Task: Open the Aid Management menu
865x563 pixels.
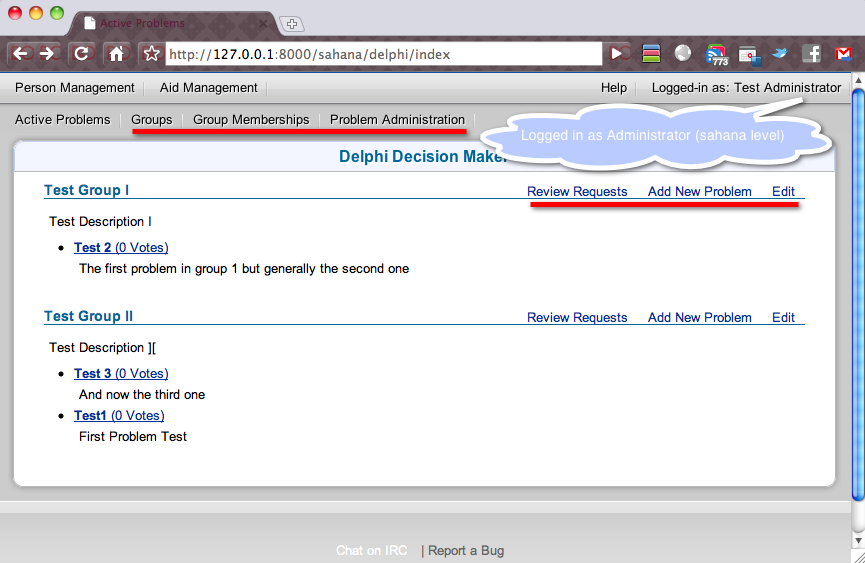Action: pos(209,88)
